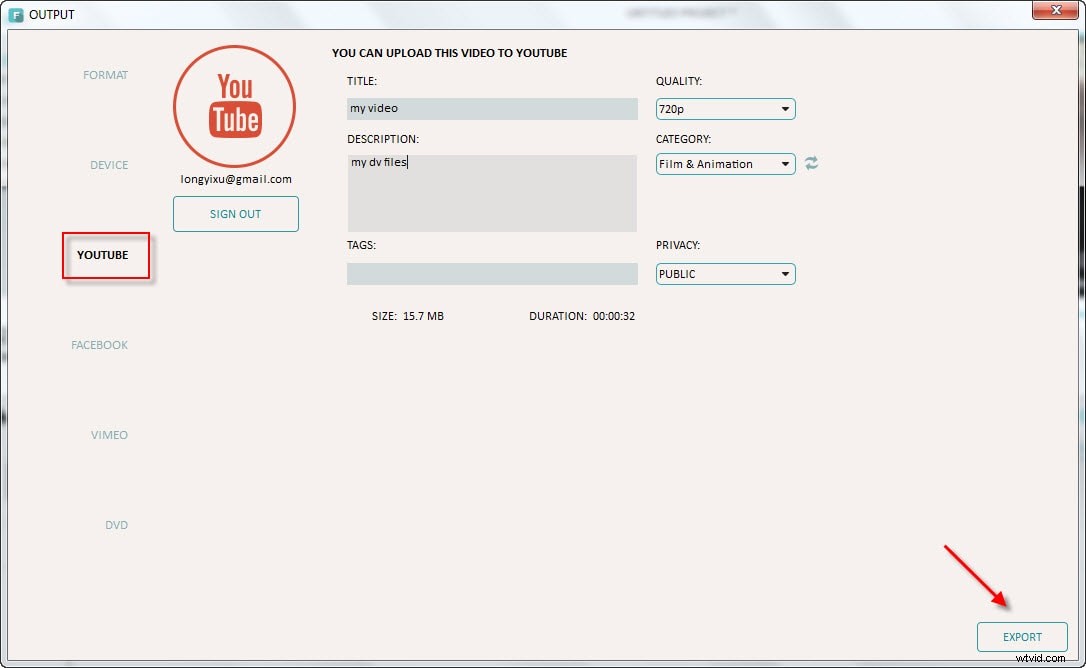Select the YOUTUBE output tab

click(104, 255)
